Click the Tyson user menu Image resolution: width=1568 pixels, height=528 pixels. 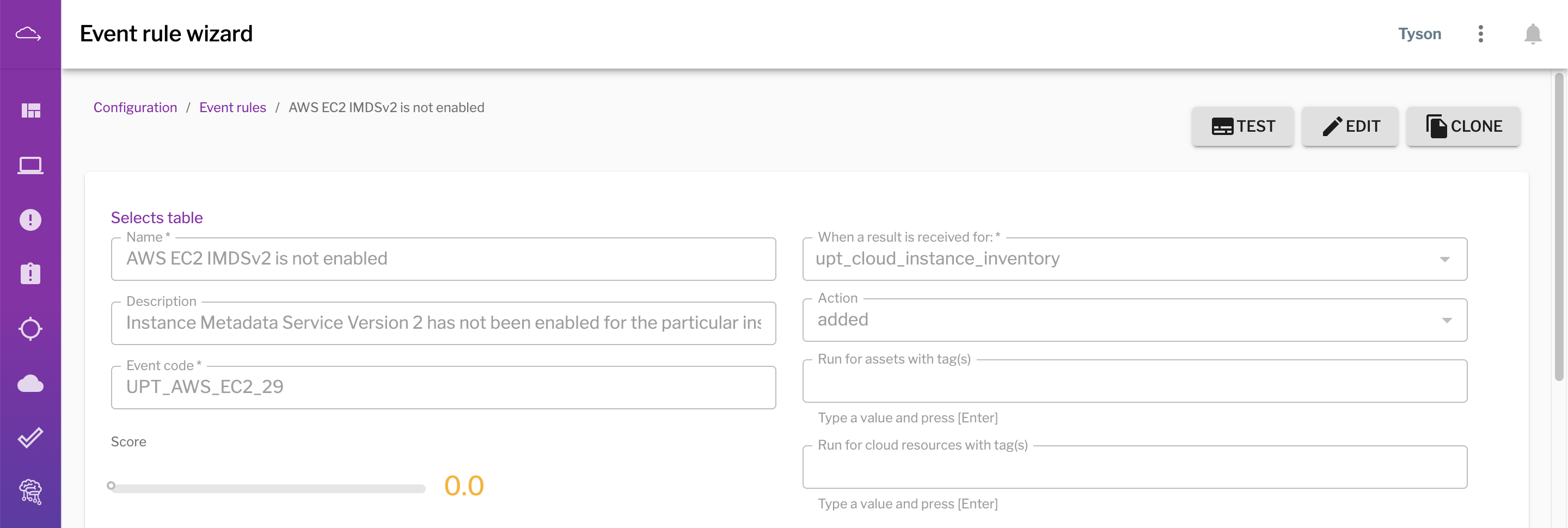pos(1420,34)
